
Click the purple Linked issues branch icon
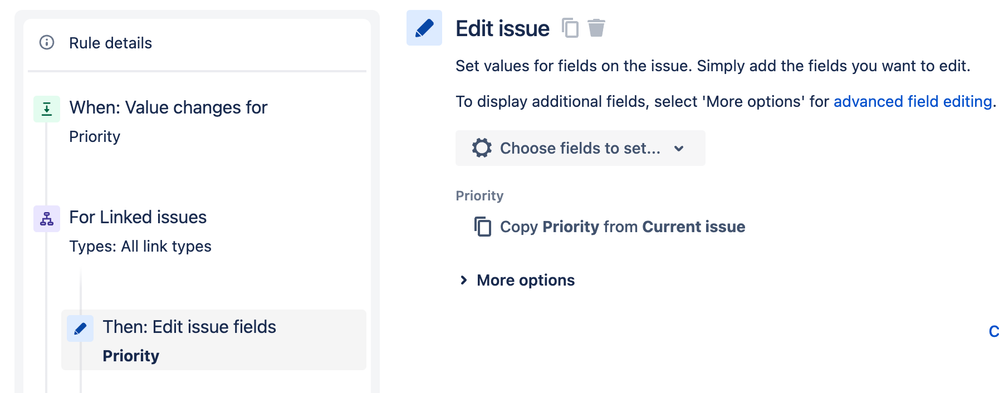[47, 218]
